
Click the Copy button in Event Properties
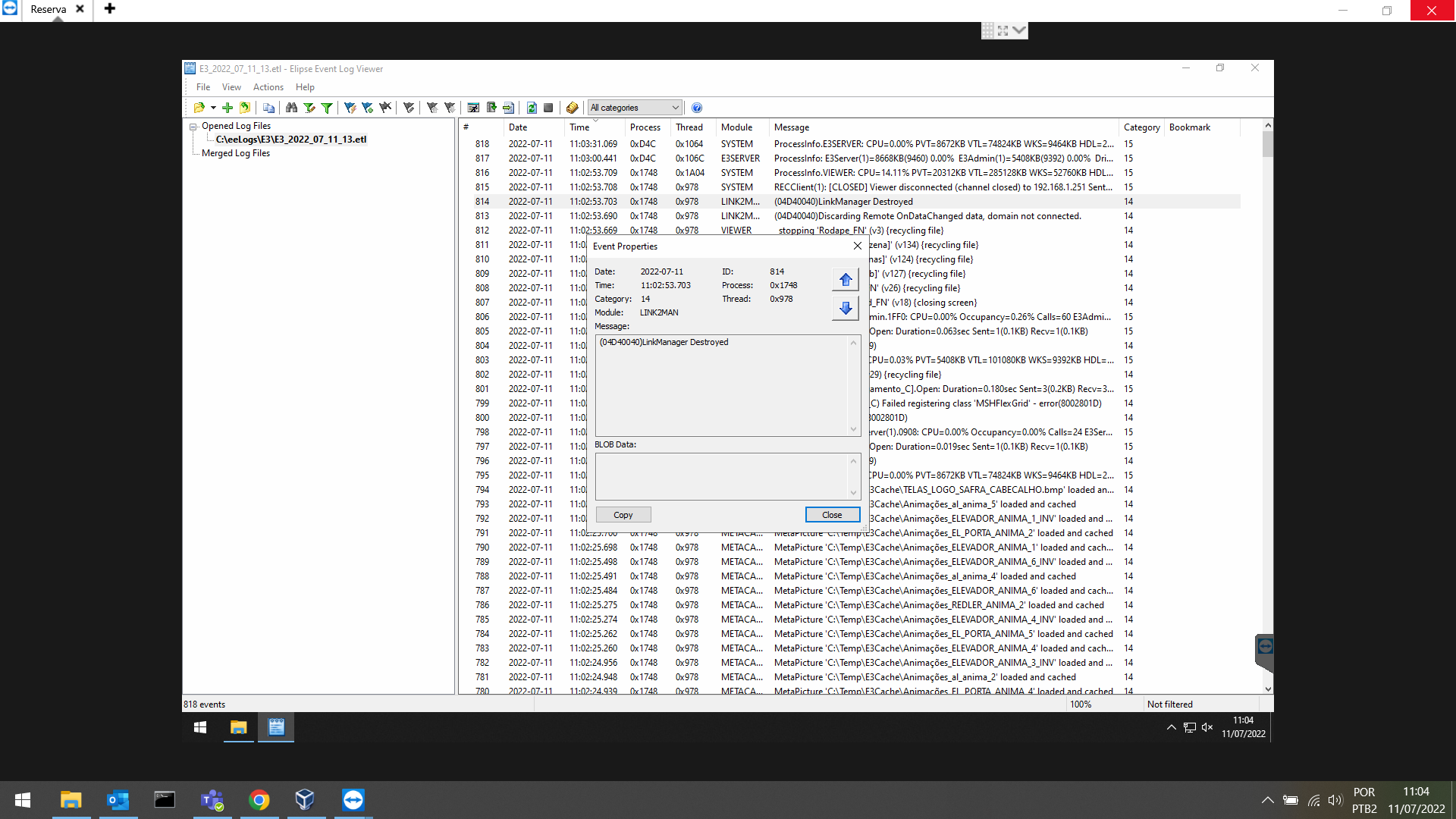pos(623,515)
